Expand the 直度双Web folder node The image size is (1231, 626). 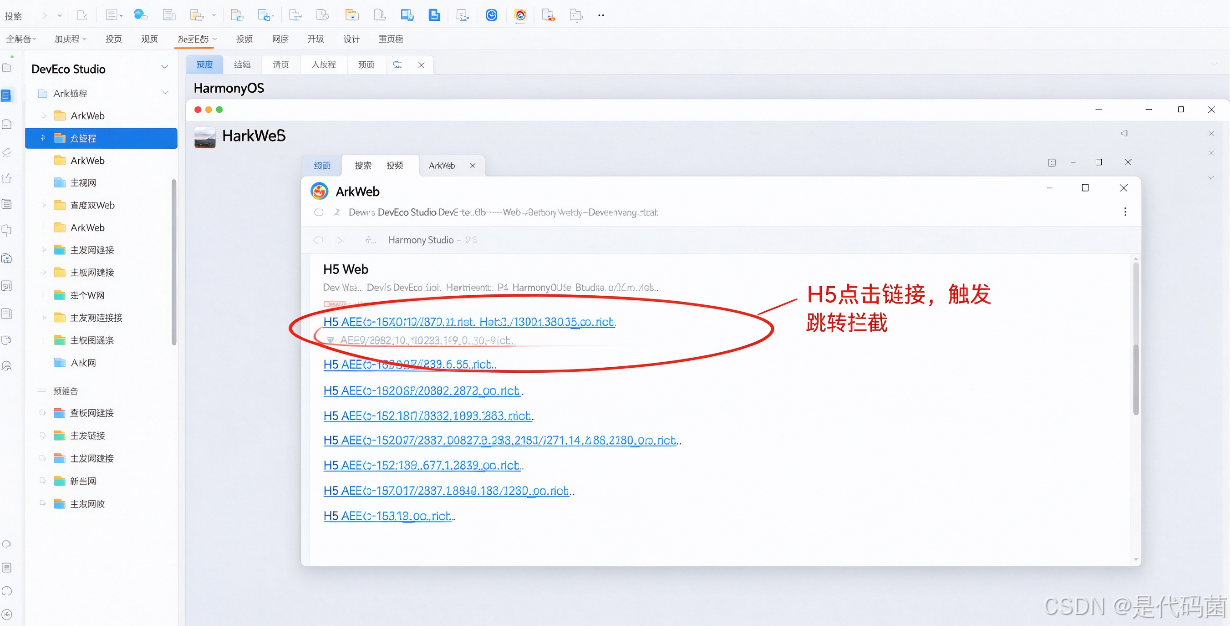(44, 205)
